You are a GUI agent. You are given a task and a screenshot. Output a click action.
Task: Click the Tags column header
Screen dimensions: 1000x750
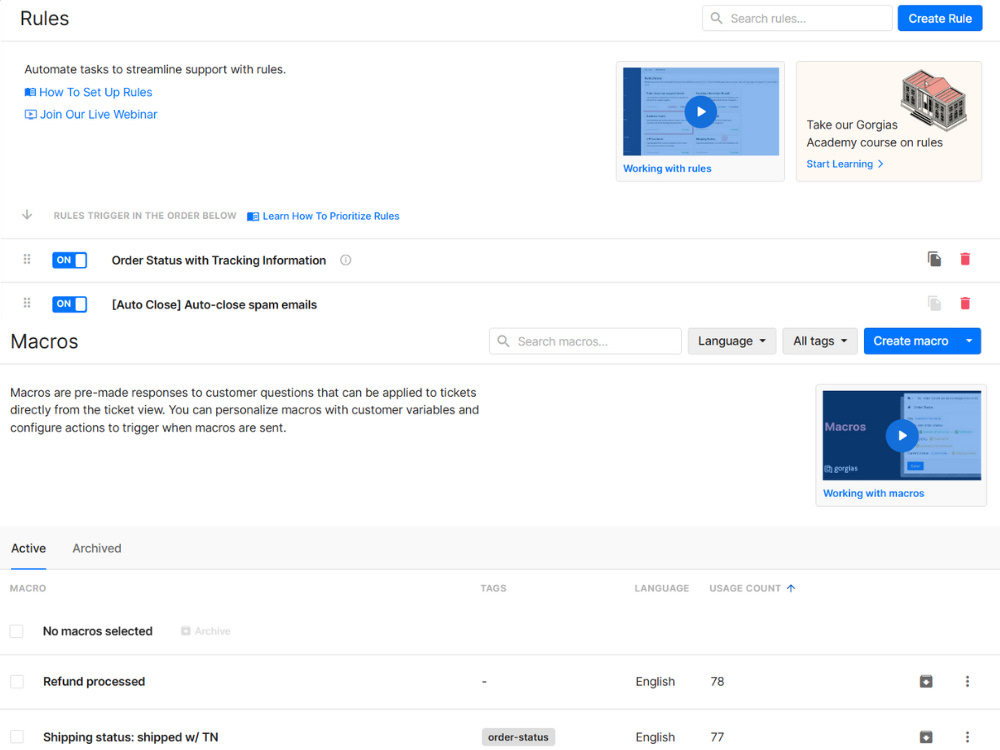[493, 588]
